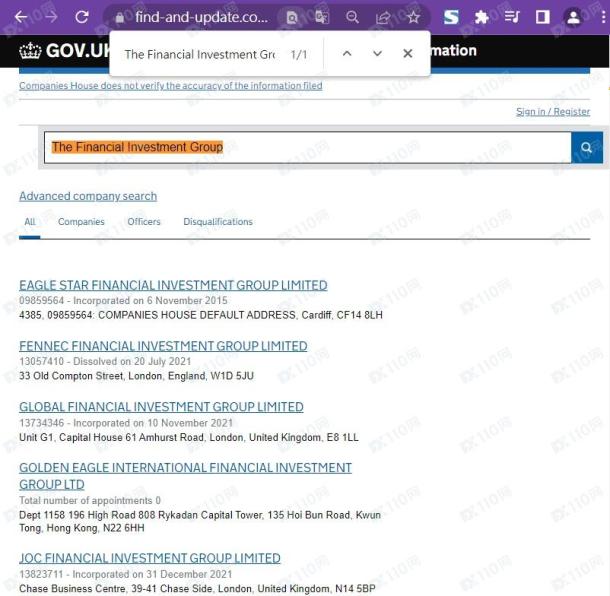Select the All results tab
Screen dimensions: 610x596
(30, 222)
